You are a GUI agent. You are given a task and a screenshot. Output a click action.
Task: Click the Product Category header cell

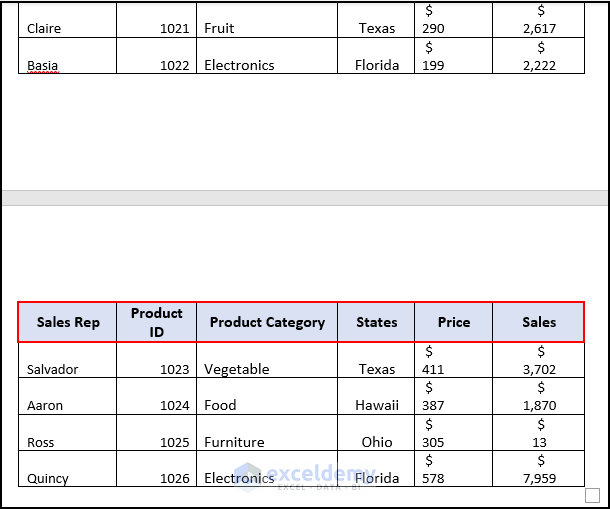267,322
